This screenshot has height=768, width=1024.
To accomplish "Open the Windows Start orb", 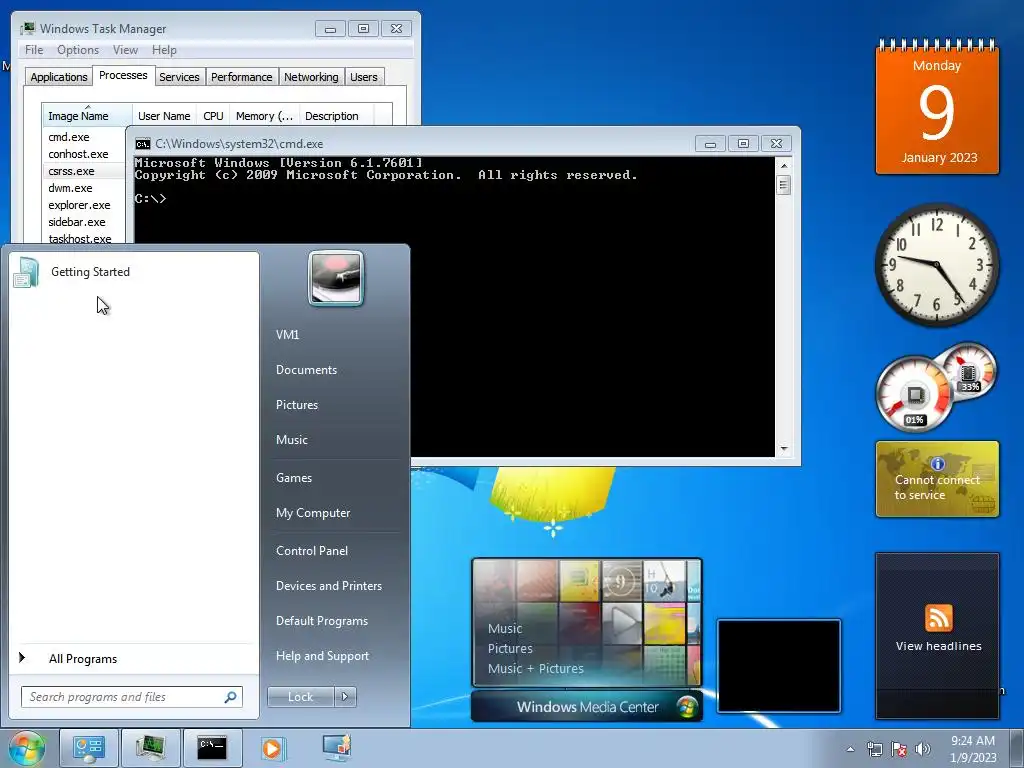I will 27,748.
